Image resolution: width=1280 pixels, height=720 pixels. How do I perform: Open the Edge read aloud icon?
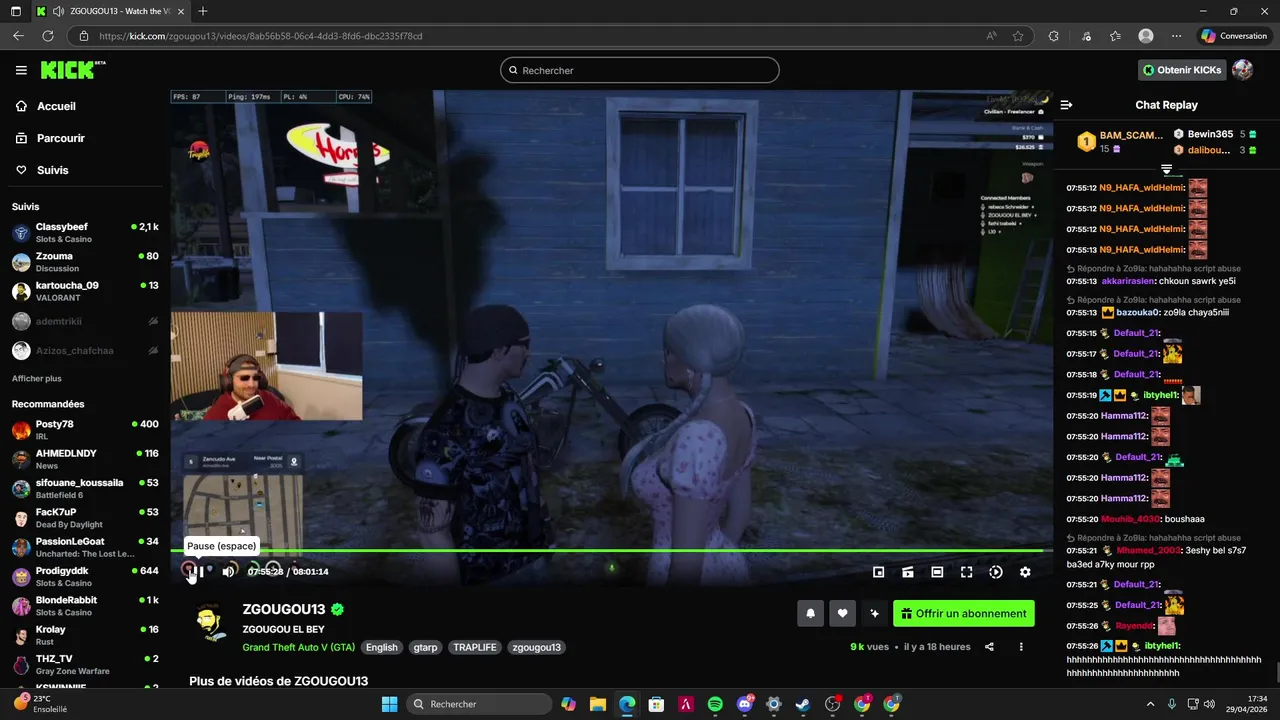(x=991, y=36)
